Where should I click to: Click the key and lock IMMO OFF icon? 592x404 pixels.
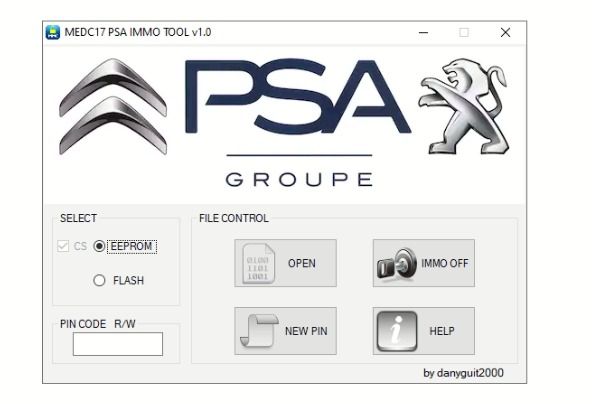point(396,264)
